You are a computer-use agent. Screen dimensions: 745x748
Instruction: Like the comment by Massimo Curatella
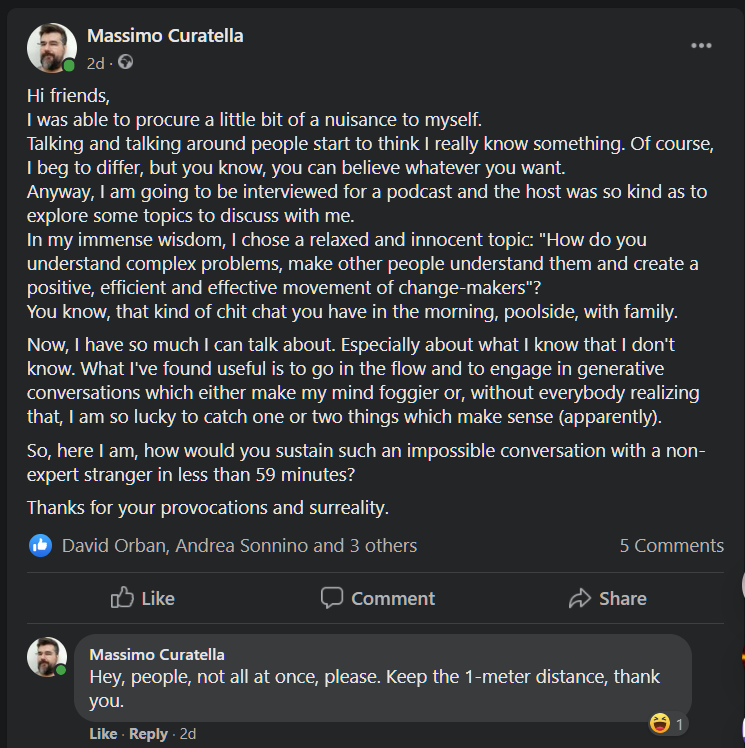pyautogui.click(x=103, y=734)
